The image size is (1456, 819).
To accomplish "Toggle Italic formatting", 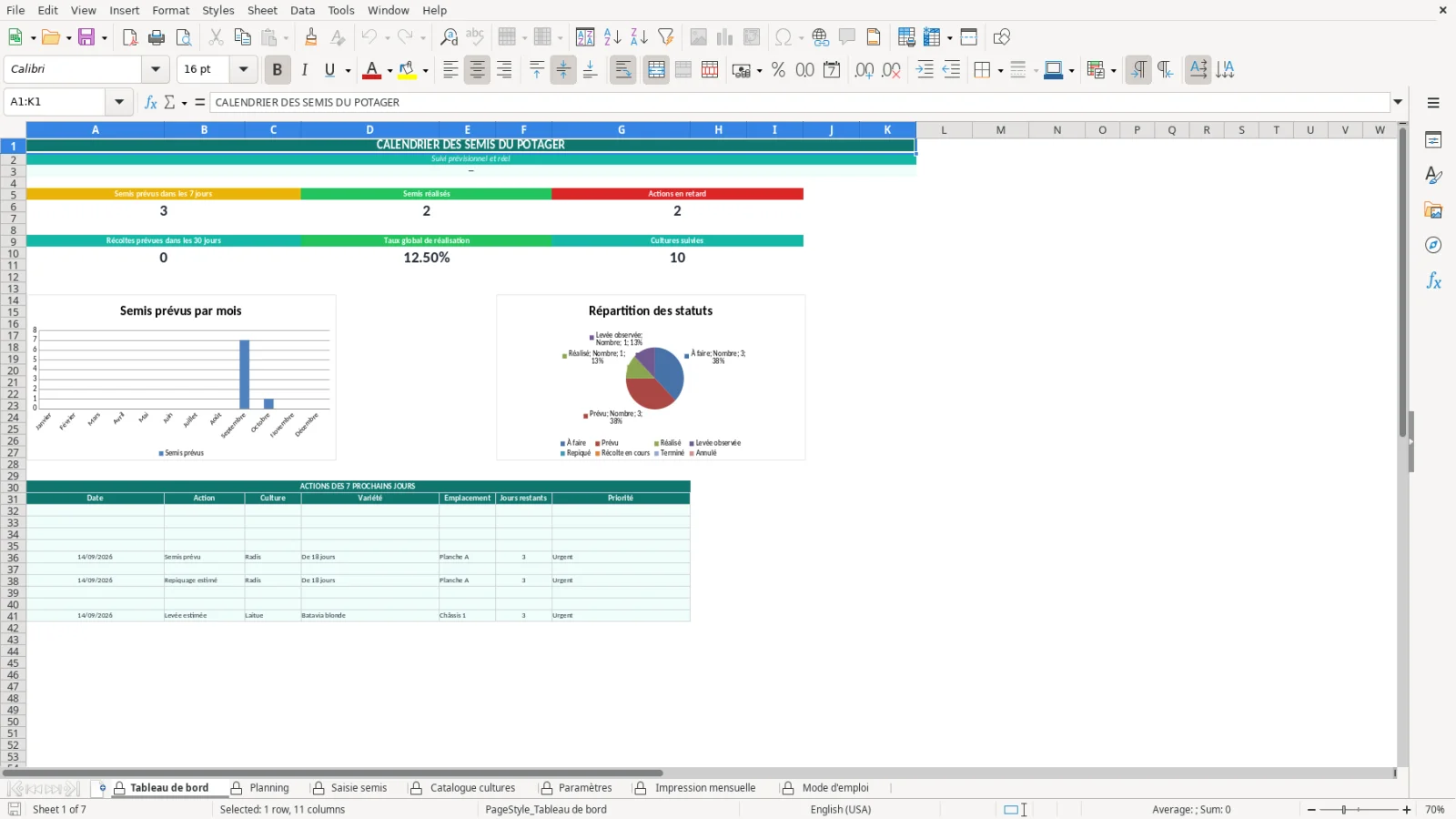I will click(x=304, y=70).
